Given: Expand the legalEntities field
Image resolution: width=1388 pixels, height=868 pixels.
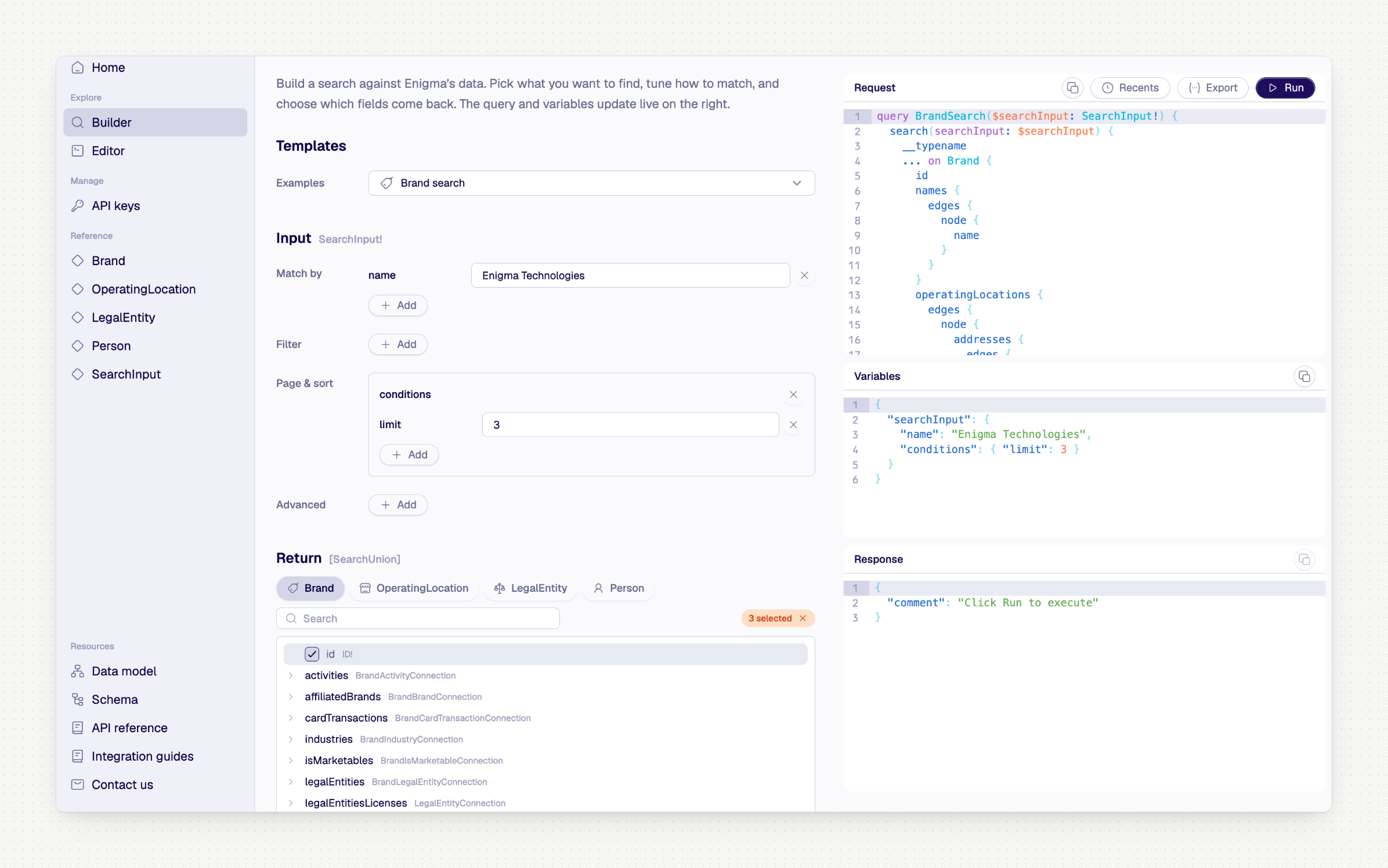Looking at the screenshot, I should [x=291, y=782].
